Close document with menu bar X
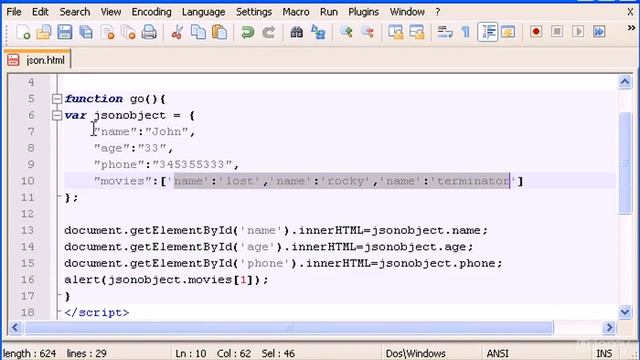This screenshot has width=640, height=360. point(631,12)
